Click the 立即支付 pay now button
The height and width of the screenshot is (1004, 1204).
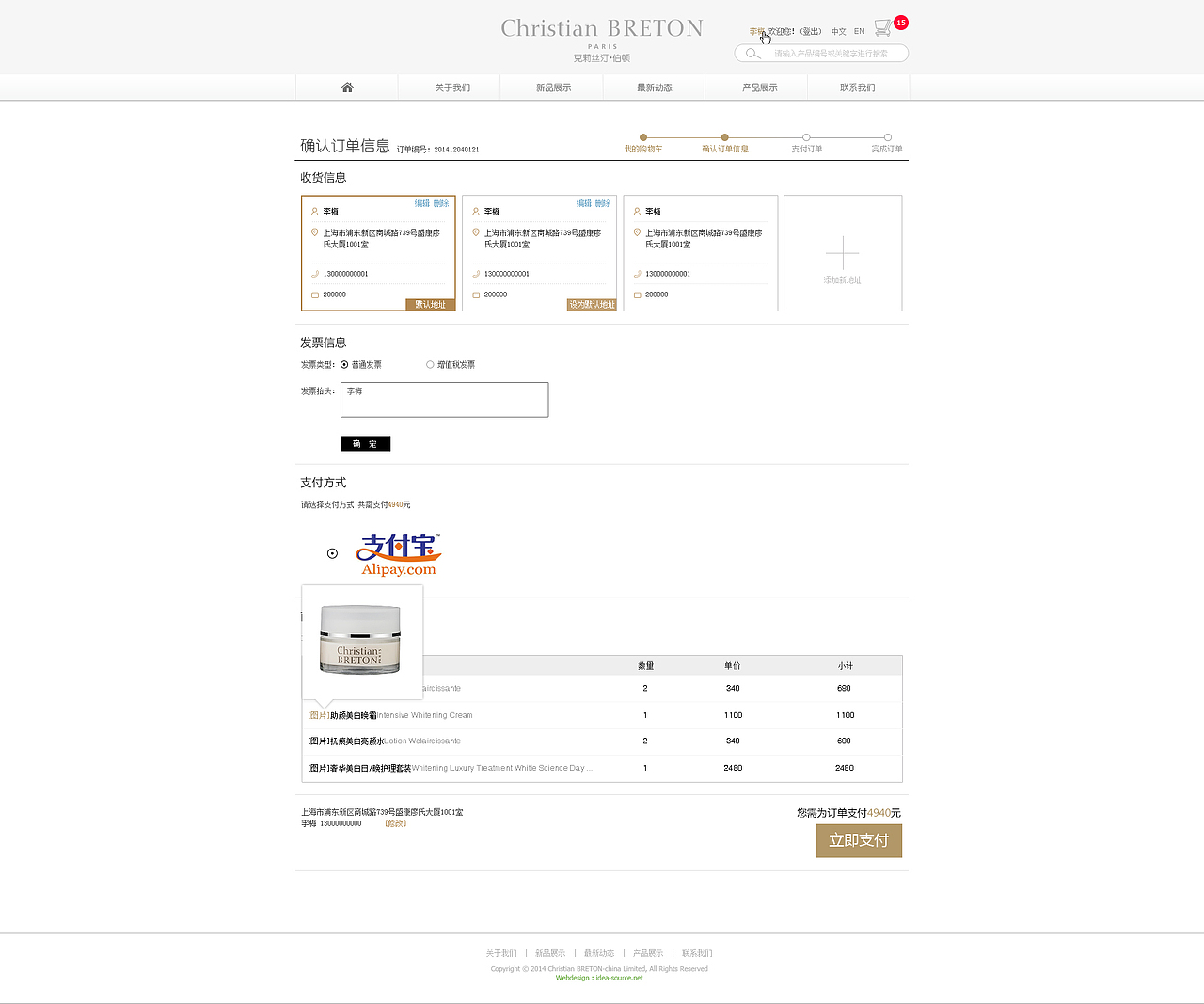coord(859,840)
